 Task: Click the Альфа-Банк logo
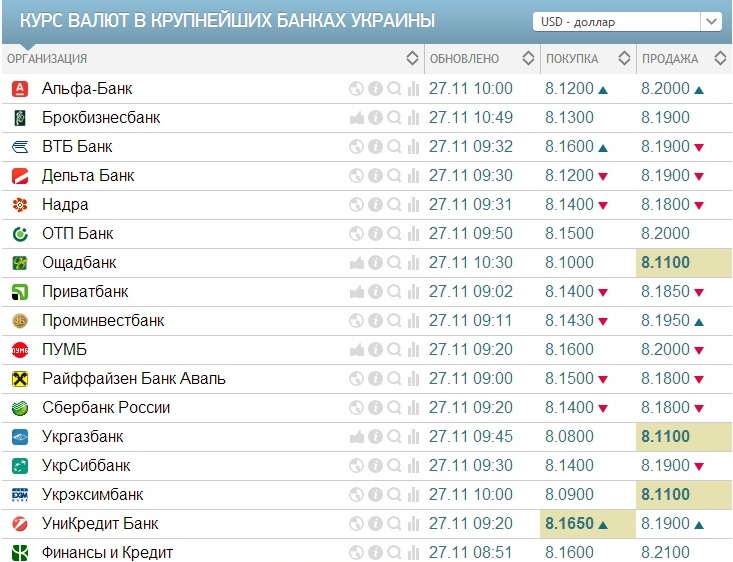pos(20,88)
